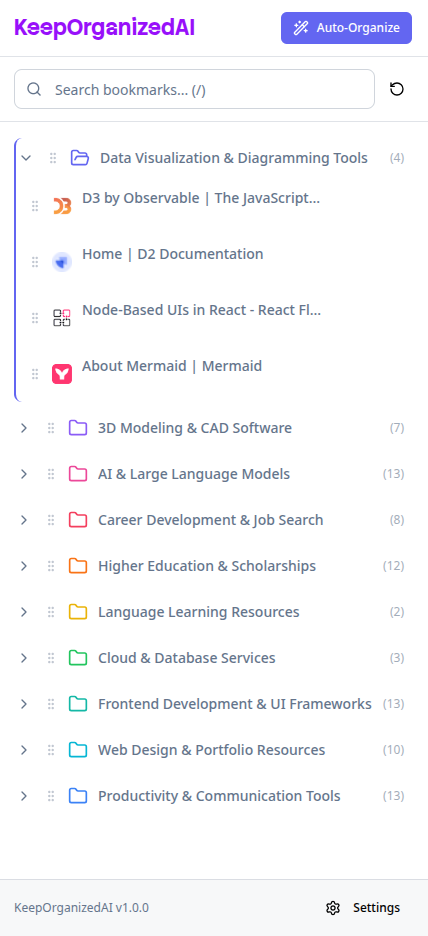Image resolution: width=428 pixels, height=936 pixels.
Task: Select 3D Modeling & CAD Software folder name
Action: pos(195,428)
